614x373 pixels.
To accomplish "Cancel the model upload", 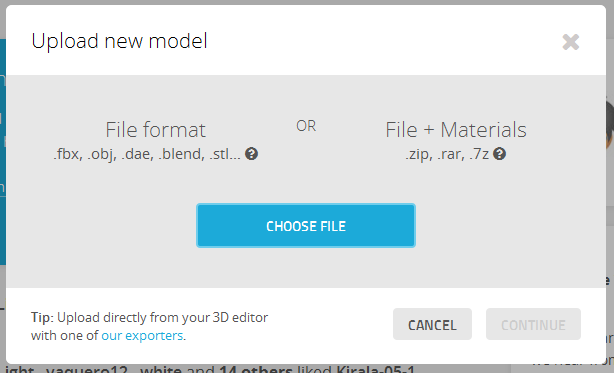I will (x=432, y=324).
